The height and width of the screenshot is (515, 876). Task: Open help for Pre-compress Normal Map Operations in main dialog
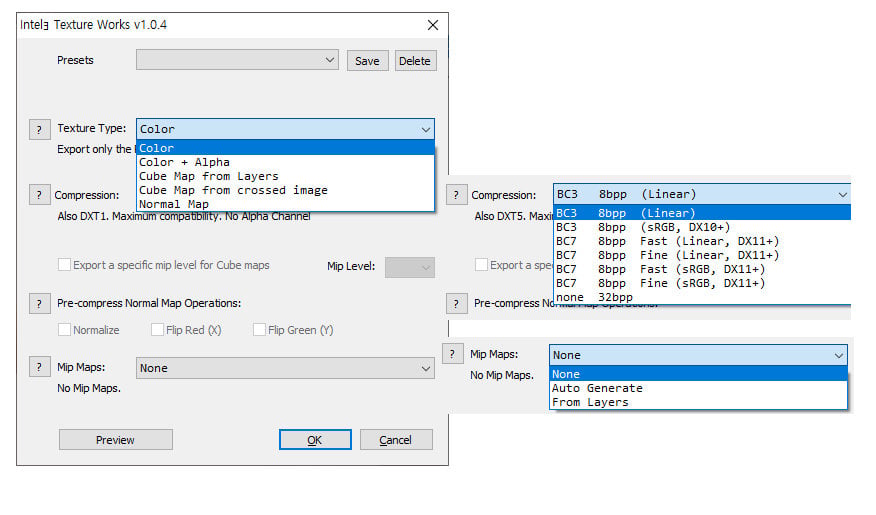[x=39, y=303]
